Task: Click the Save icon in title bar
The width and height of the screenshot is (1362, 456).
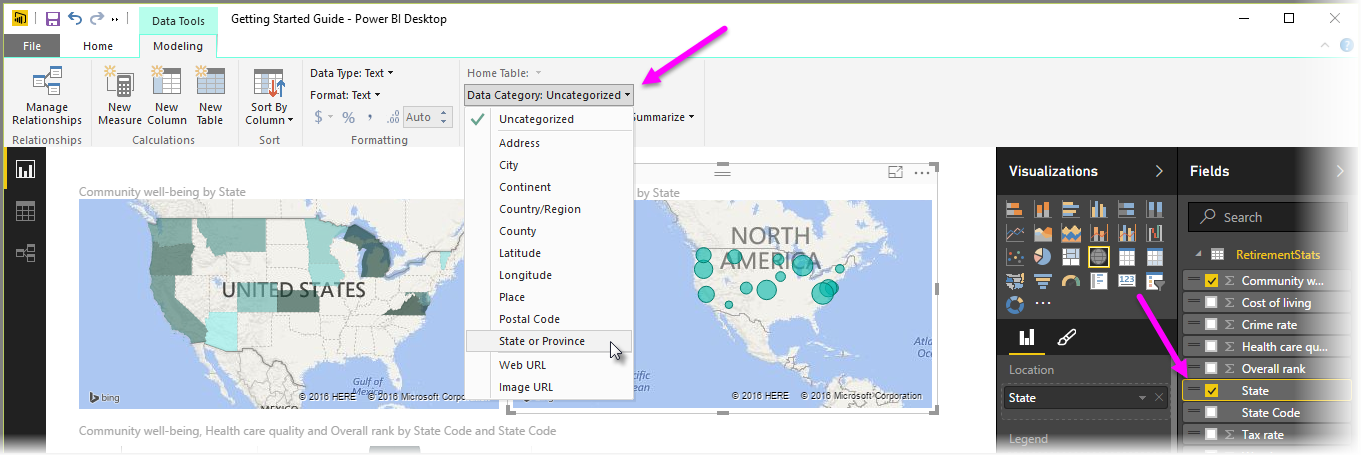Action: [53, 19]
